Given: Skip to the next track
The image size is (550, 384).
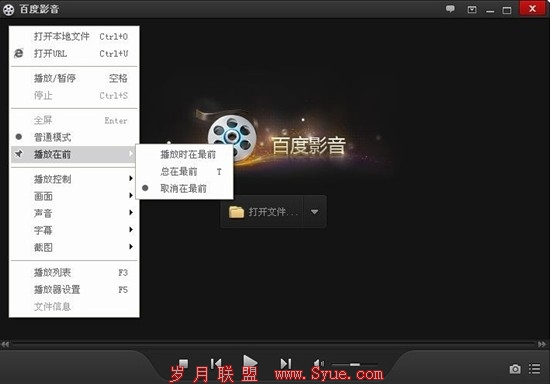Looking at the screenshot, I should 286,364.
